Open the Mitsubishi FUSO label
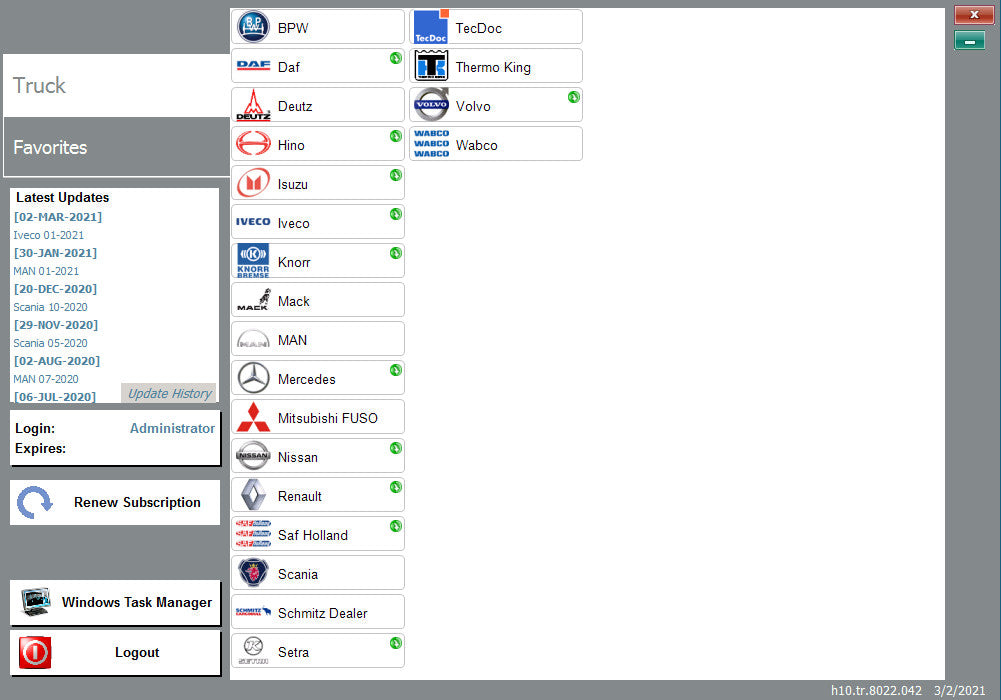The width and height of the screenshot is (1001, 700). click(327, 418)
